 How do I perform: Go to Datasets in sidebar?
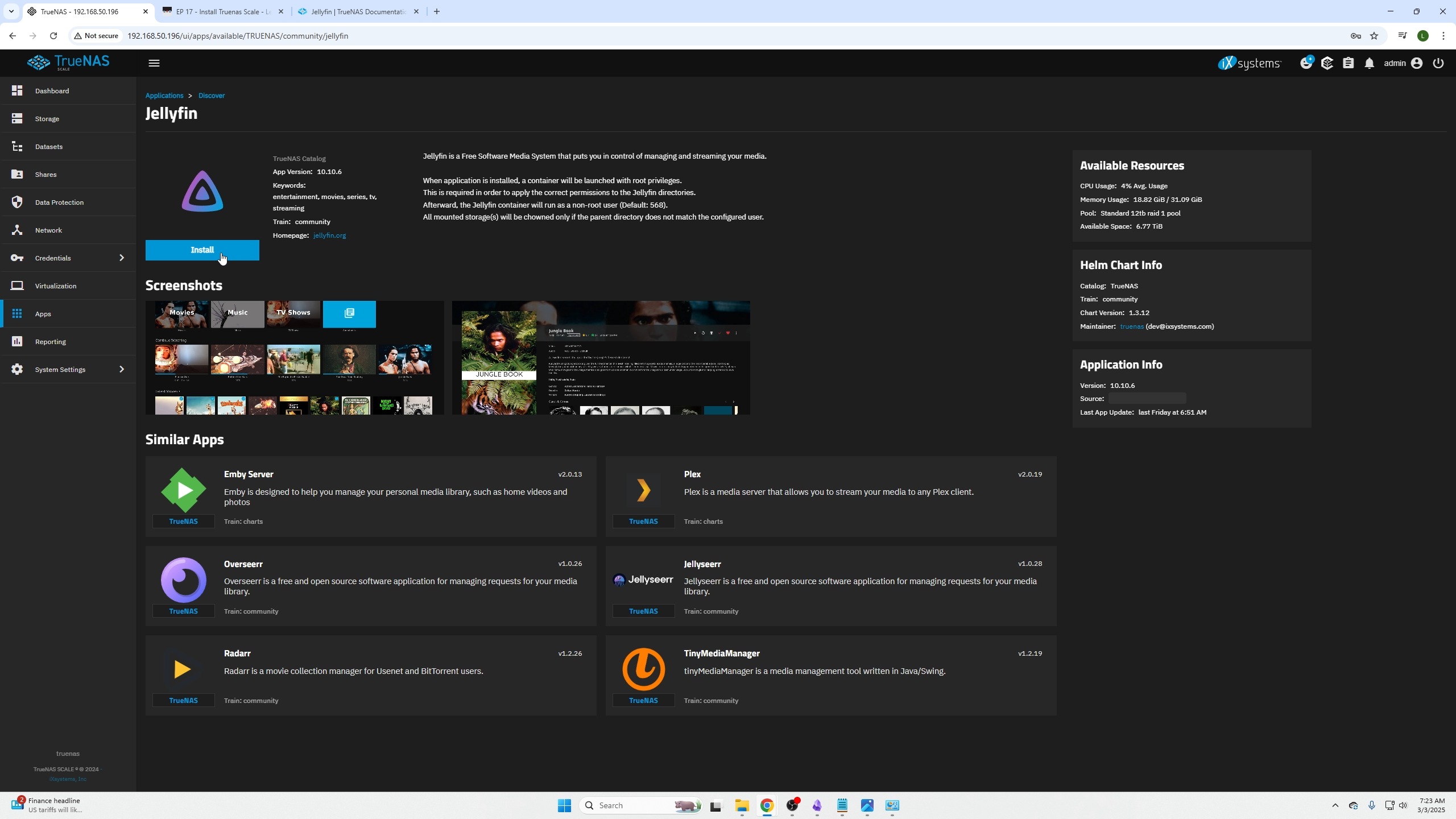coord(68,147)
